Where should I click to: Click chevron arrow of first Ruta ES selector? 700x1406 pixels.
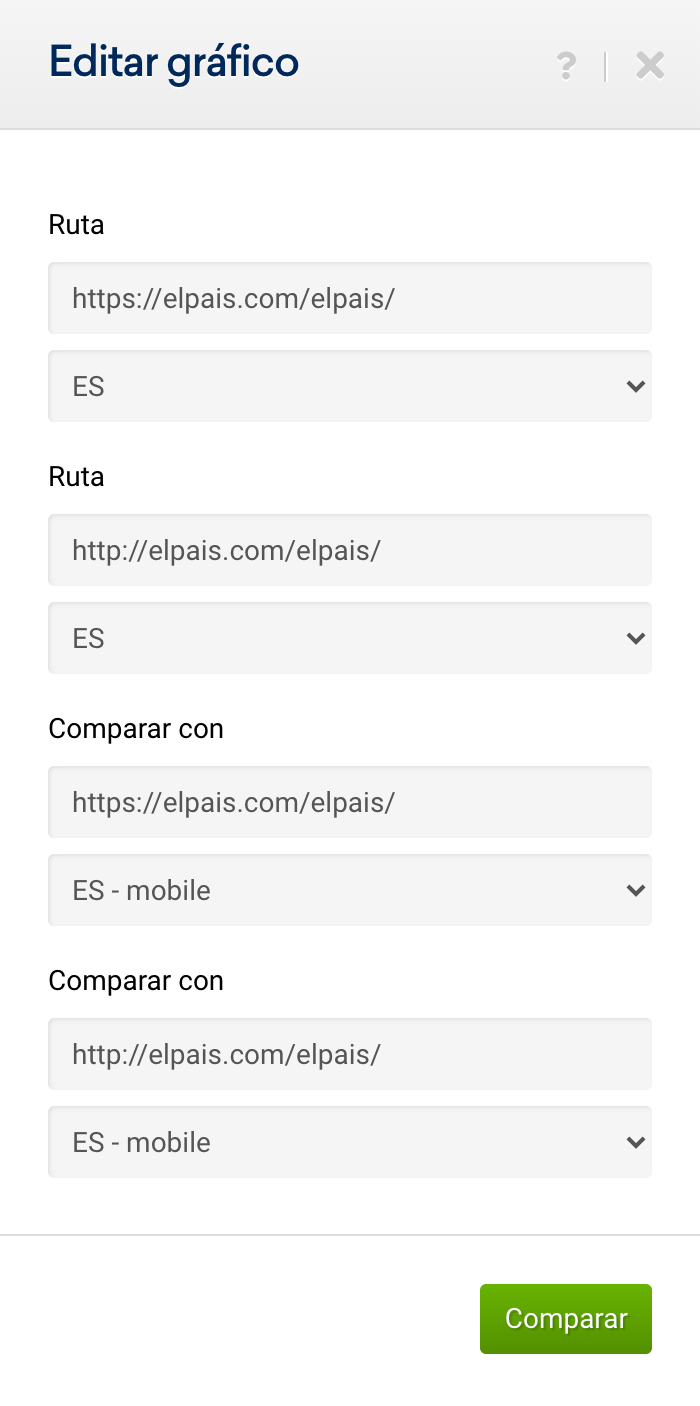click(635, 386)
